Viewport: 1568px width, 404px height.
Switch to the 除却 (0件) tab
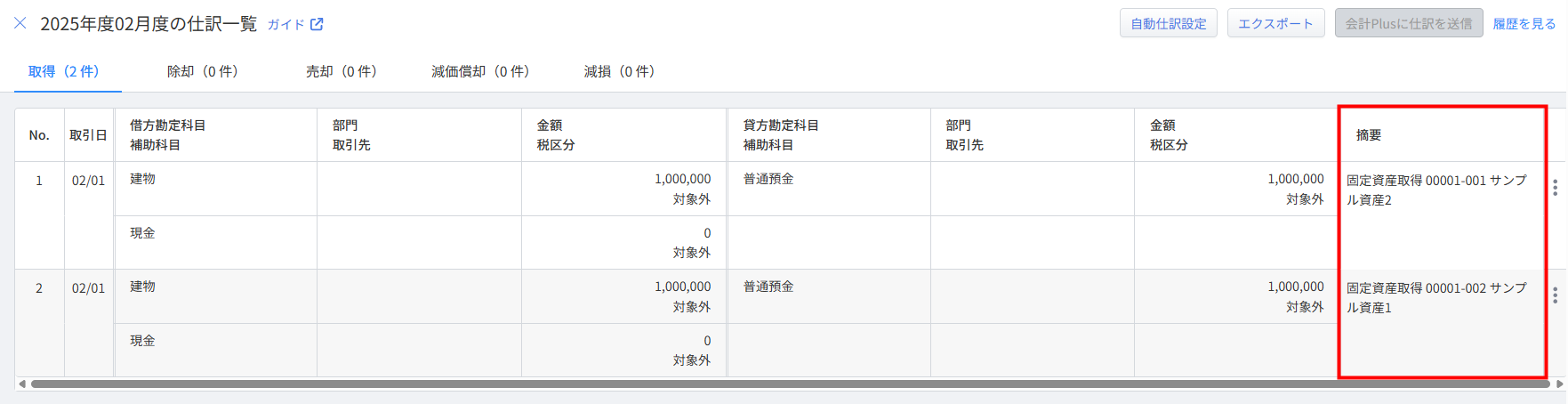pos(203,71)
